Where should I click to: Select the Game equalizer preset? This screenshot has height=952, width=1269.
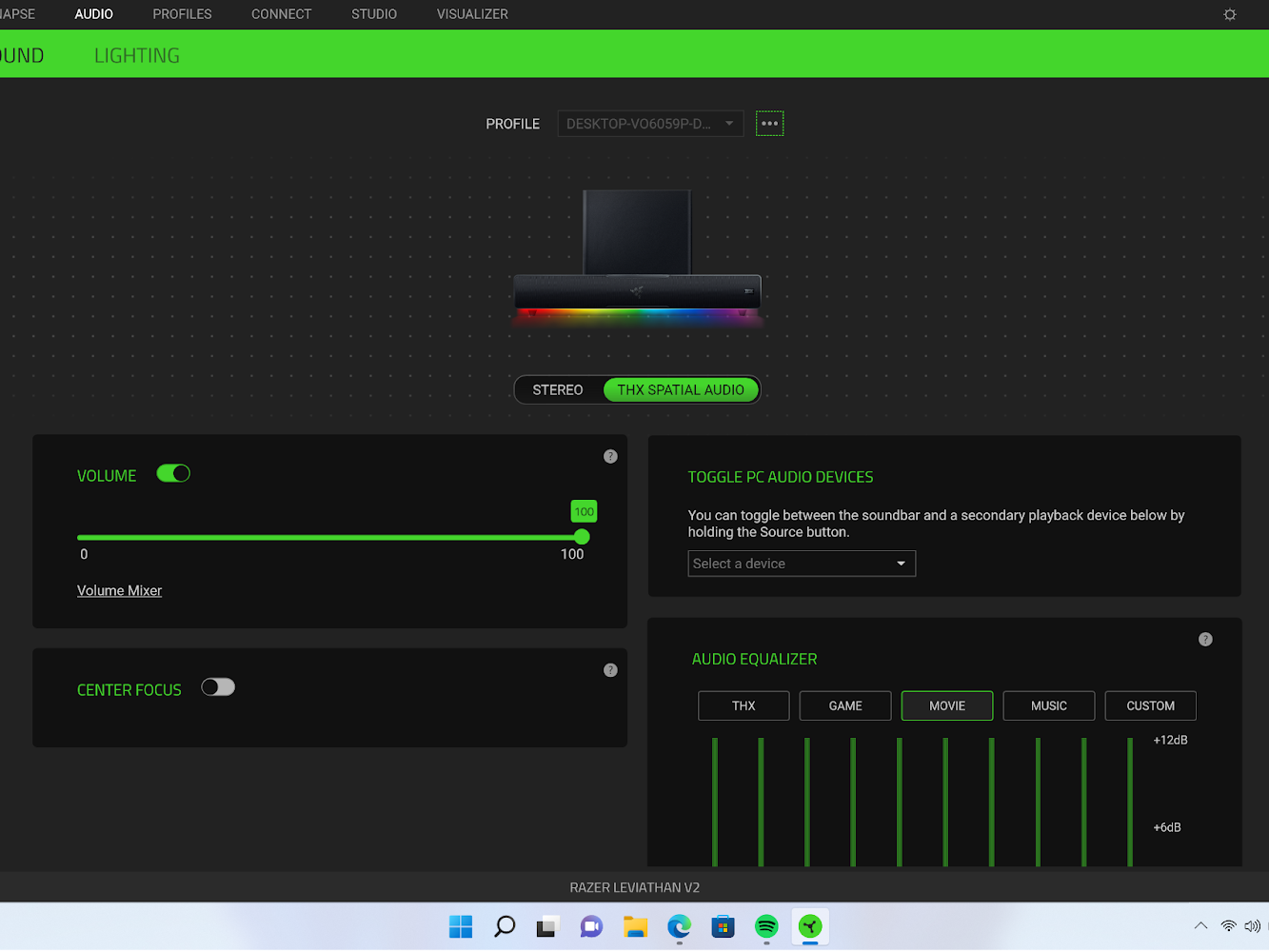pyautogui.click(x=845, y=705)
